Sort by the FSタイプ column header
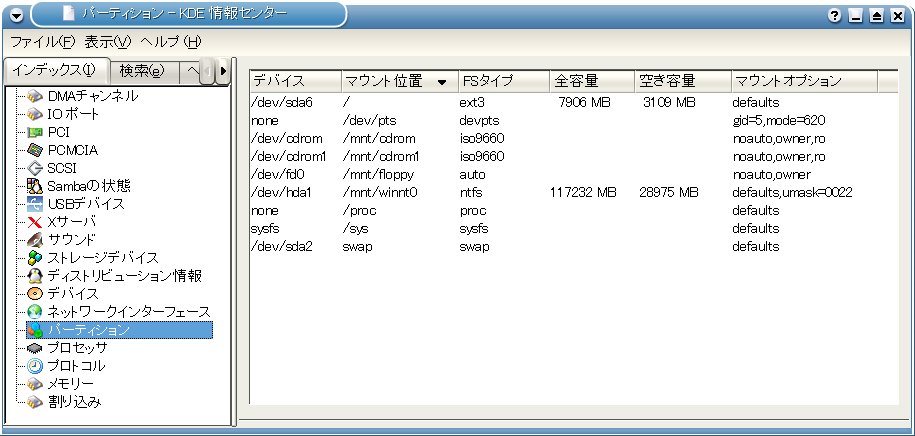 [504, 81]
